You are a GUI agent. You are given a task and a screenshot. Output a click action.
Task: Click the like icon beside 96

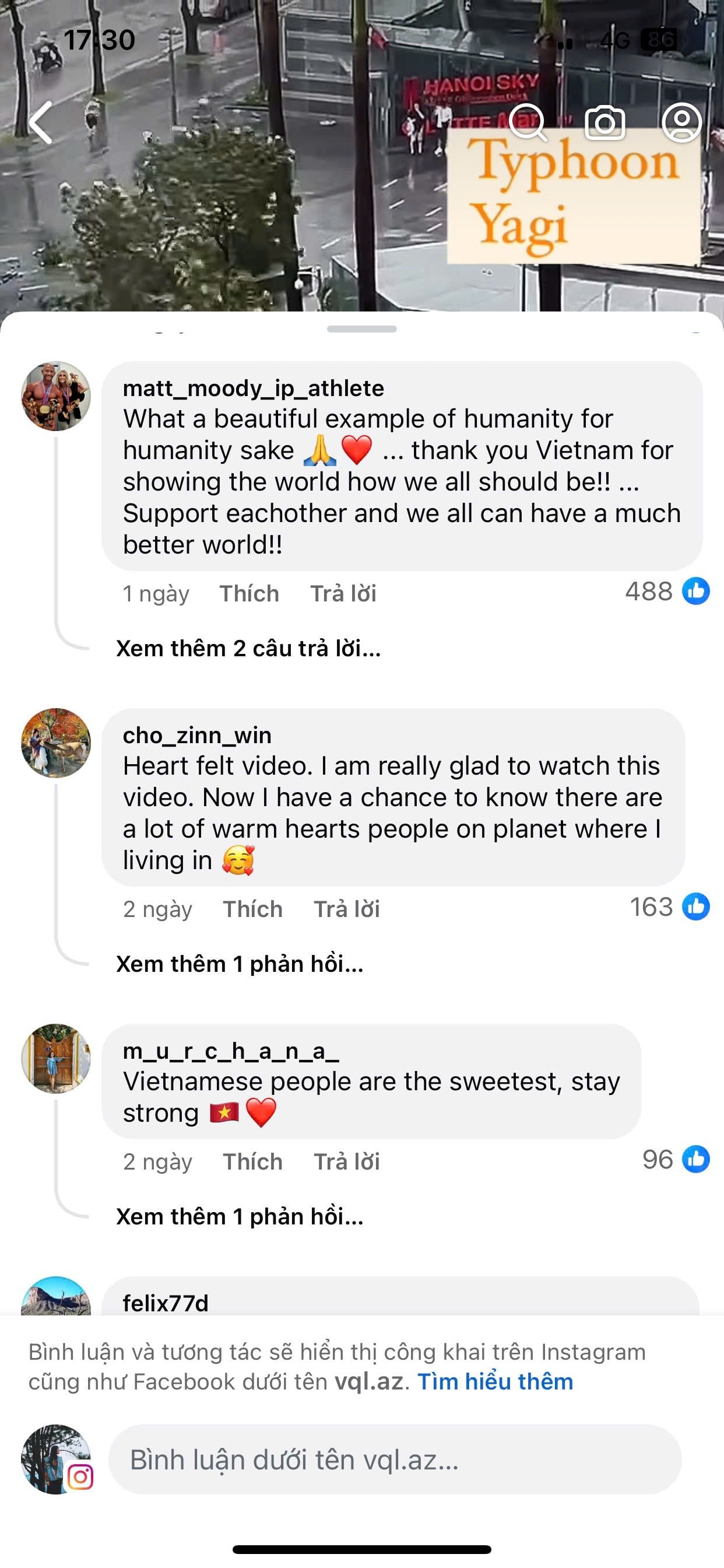(696, 1160)
